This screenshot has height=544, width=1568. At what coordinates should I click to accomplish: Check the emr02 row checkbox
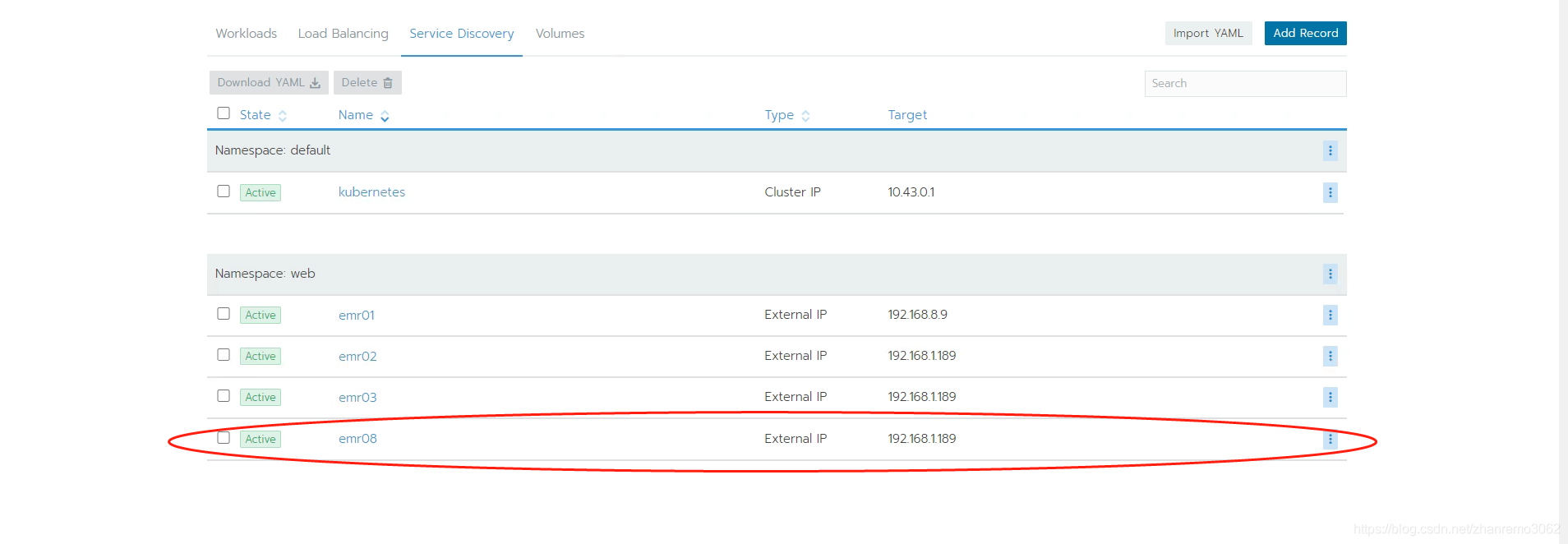[224, 355]
